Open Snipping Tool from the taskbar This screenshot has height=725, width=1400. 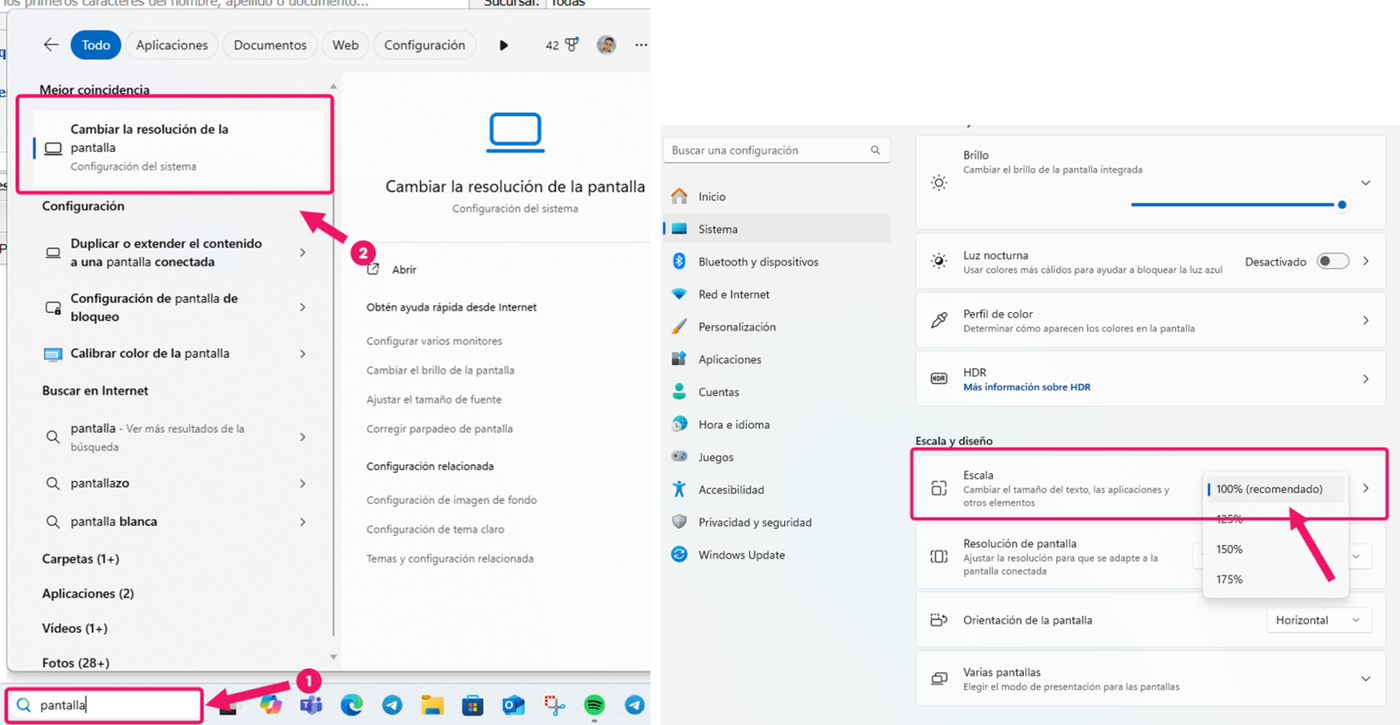554,705
